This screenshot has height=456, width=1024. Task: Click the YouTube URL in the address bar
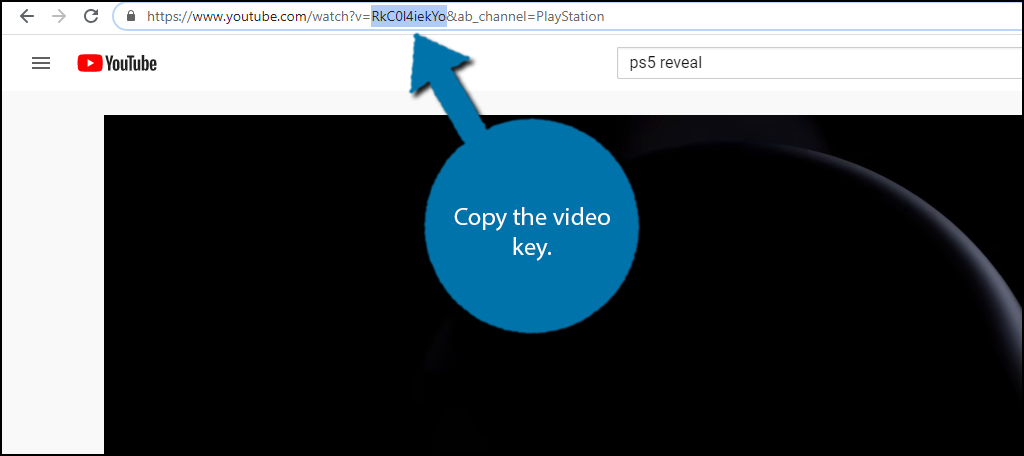coord(376,16)
